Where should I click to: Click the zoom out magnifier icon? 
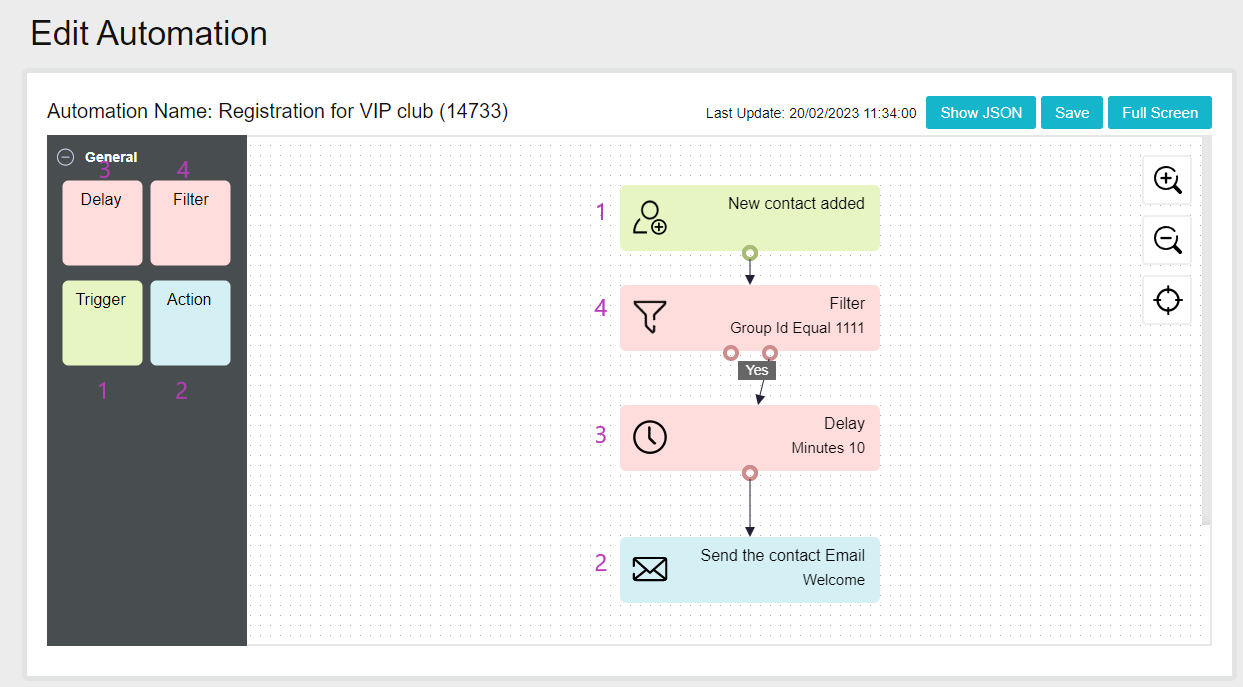(1167, 240)
